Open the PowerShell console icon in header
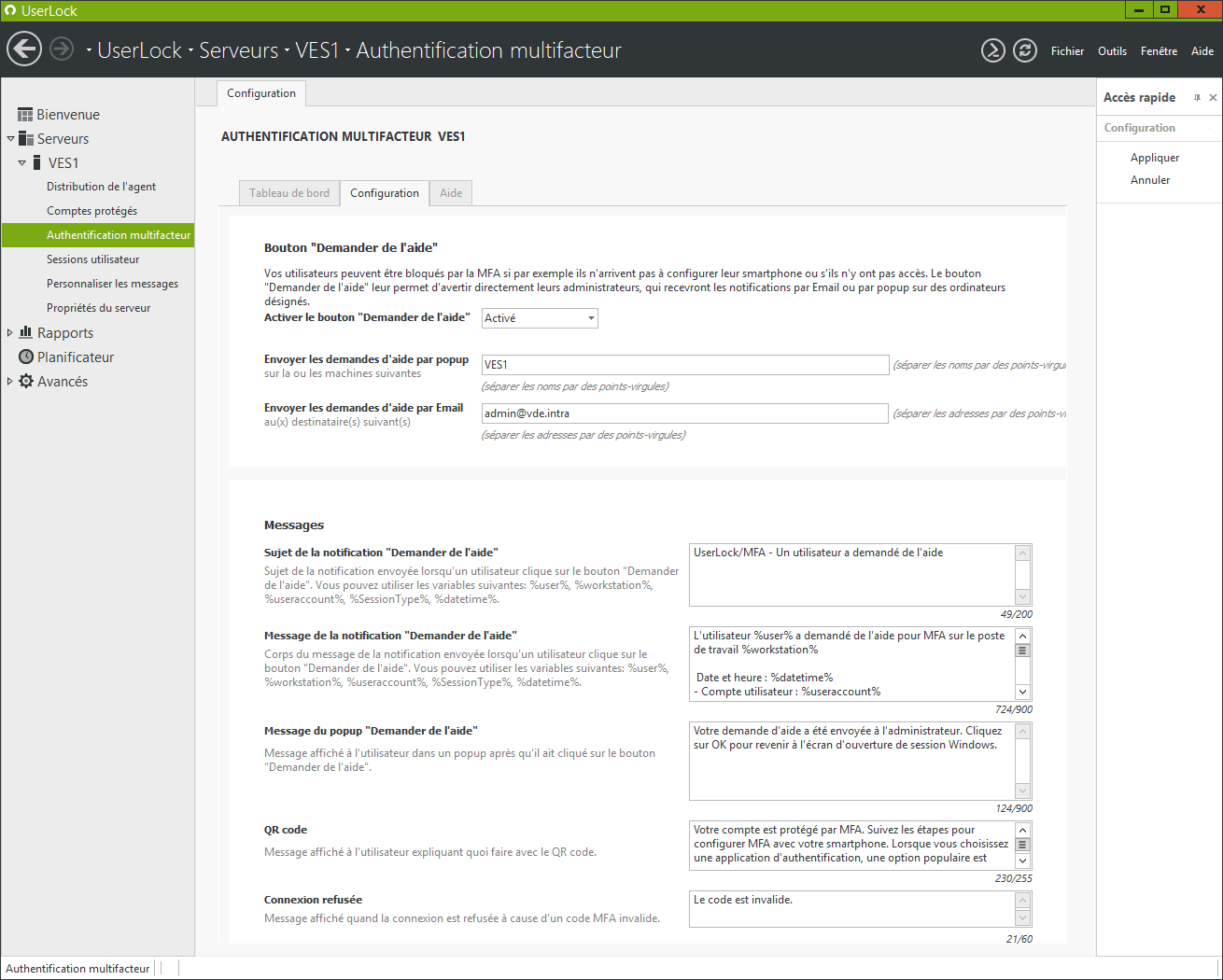The image size is (1223, 980). (993, 50)
